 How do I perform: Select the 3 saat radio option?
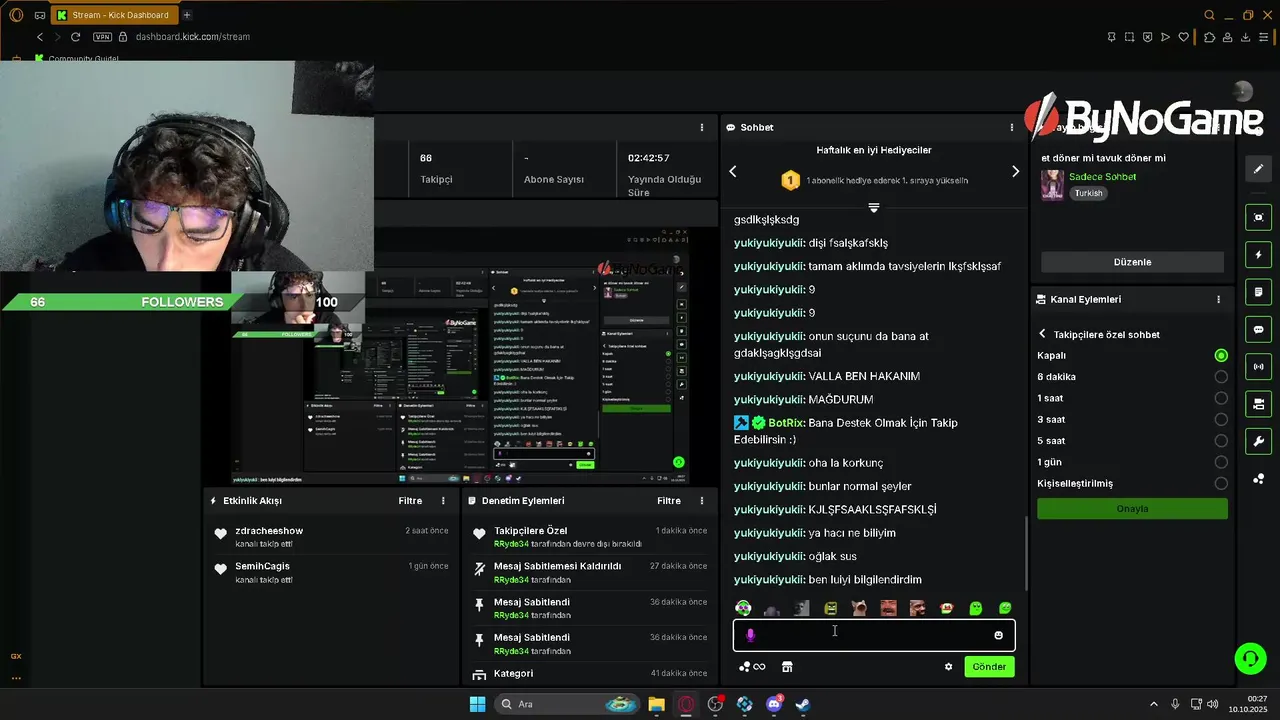pos(1221,420)
